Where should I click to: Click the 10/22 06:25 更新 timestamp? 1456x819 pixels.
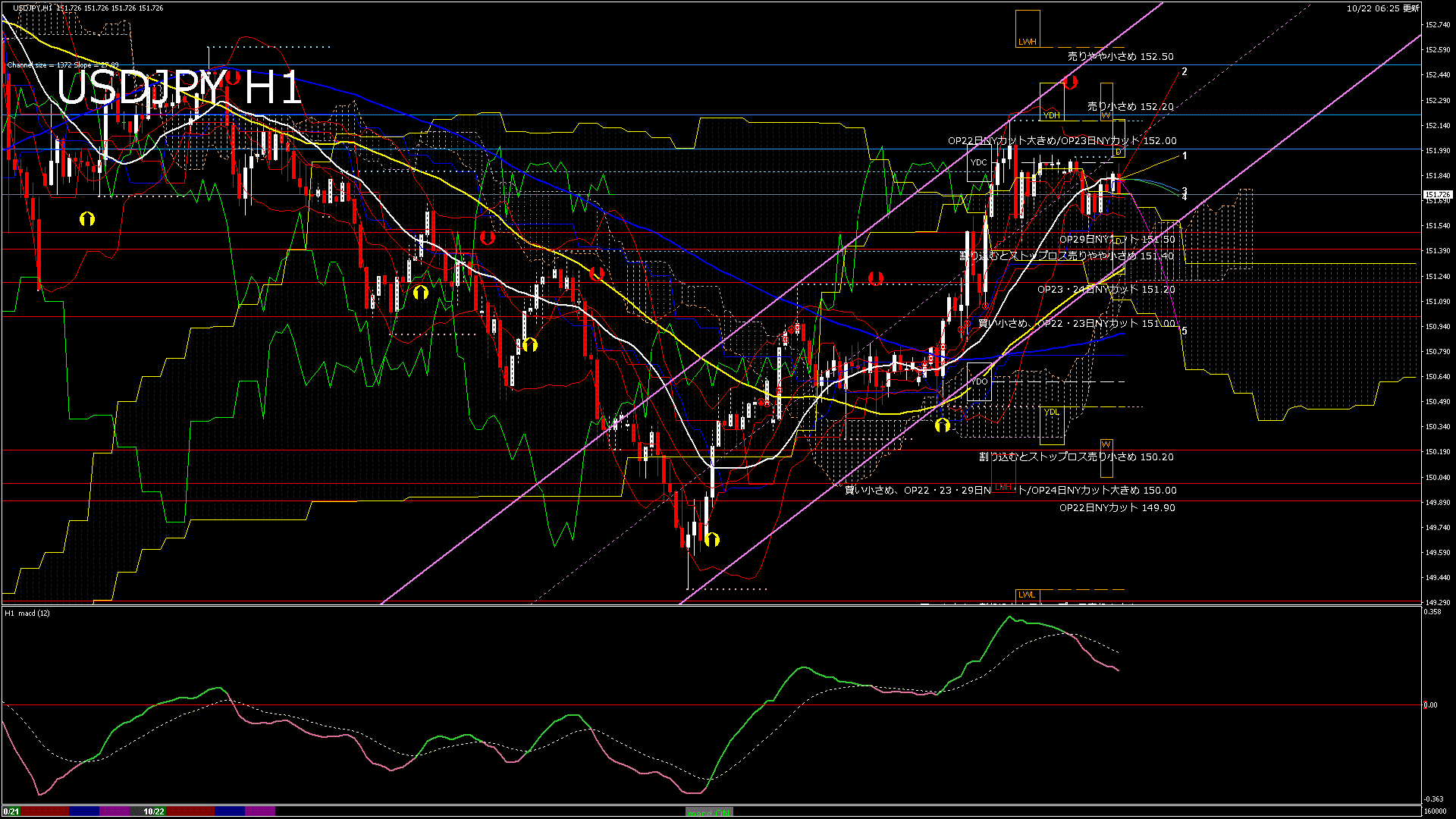(x=1382, y=8)
